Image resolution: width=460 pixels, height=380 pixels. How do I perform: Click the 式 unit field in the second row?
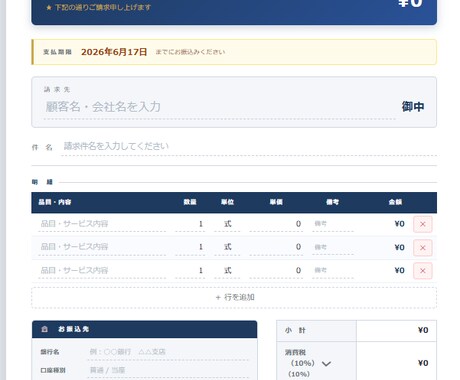click(227, 247)
